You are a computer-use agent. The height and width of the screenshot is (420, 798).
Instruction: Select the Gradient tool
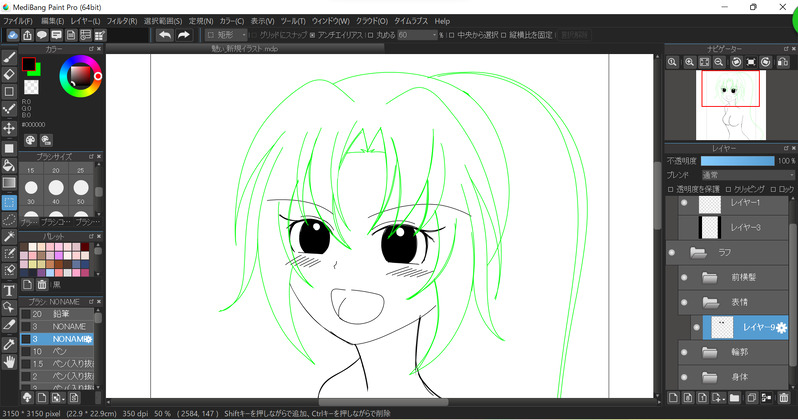pyautogui.click(x=9, y=183)
